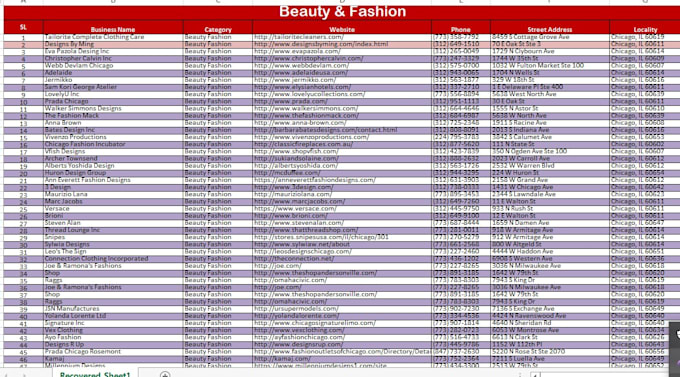Select the Bates Design Inc cell

pos(113,130)
